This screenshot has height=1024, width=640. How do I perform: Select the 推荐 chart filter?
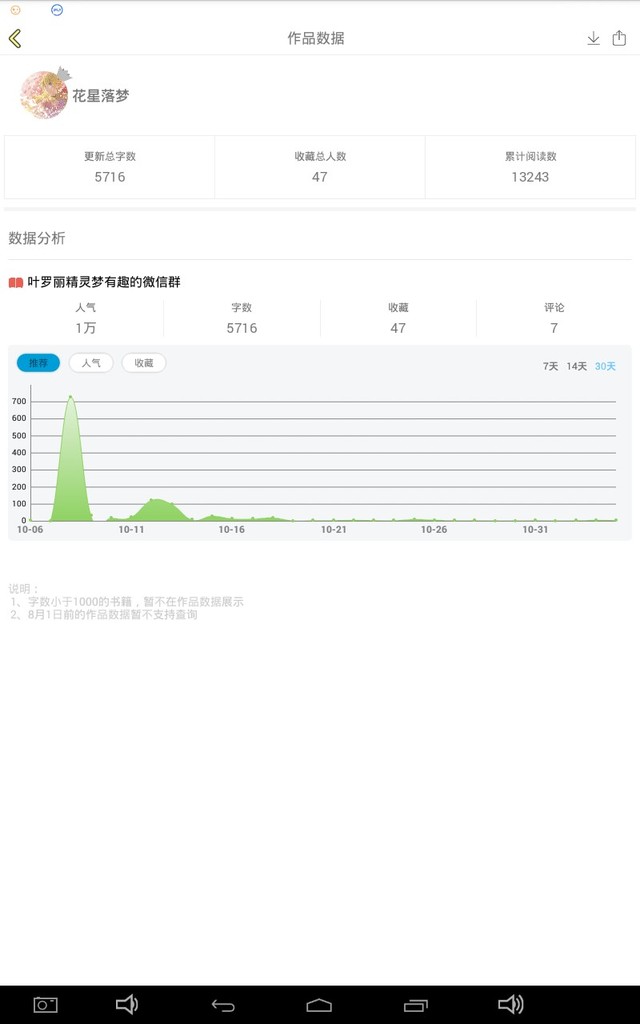[x=38, y=363]
